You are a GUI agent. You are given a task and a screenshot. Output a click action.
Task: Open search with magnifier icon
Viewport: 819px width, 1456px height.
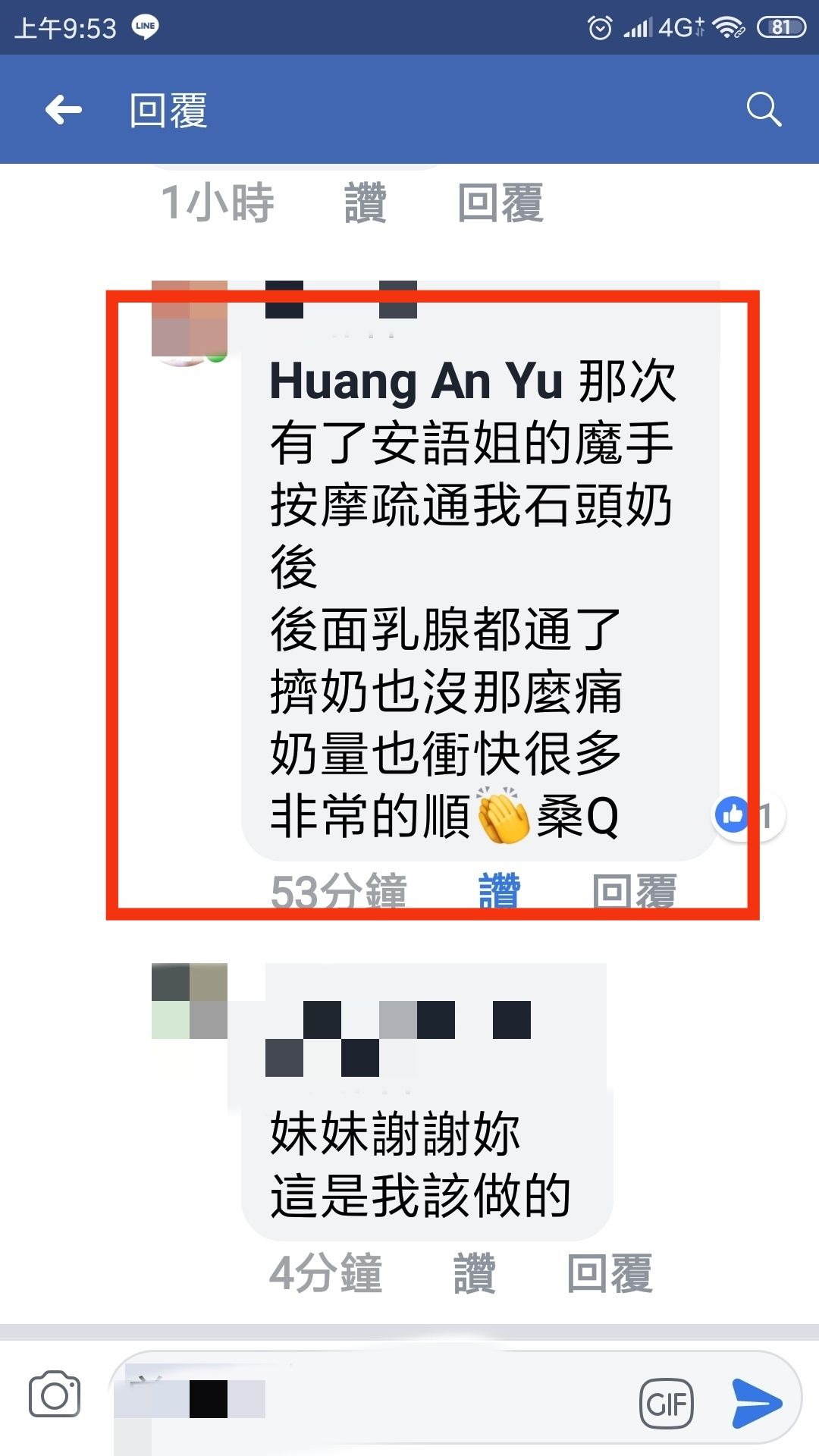click(x=764, y=110)
